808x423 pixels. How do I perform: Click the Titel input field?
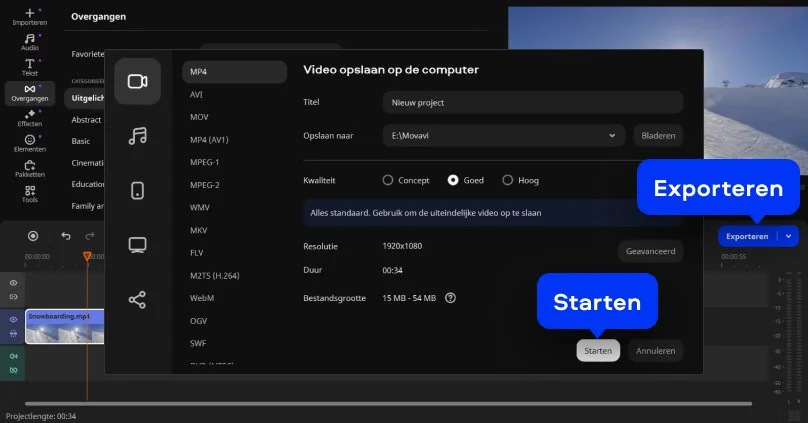point(533,103)
